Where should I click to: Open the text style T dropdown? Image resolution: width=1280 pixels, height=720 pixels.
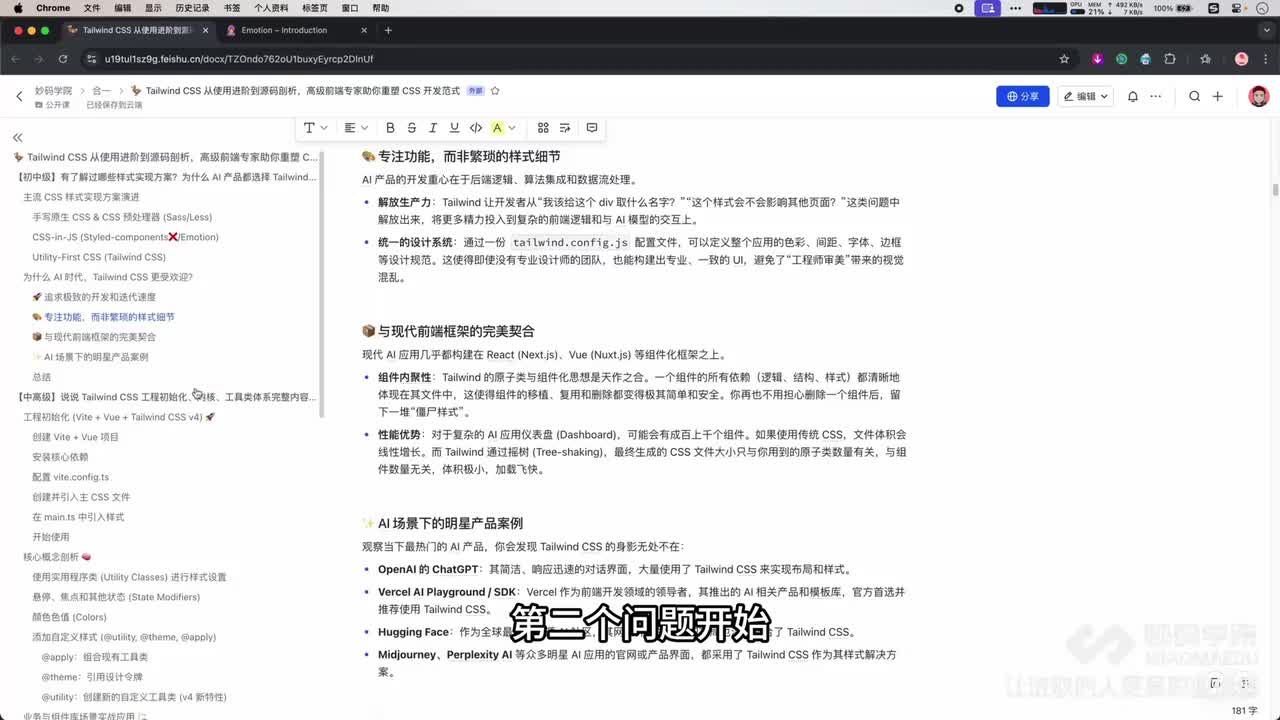pyautogui.click(x=314, y=128)
